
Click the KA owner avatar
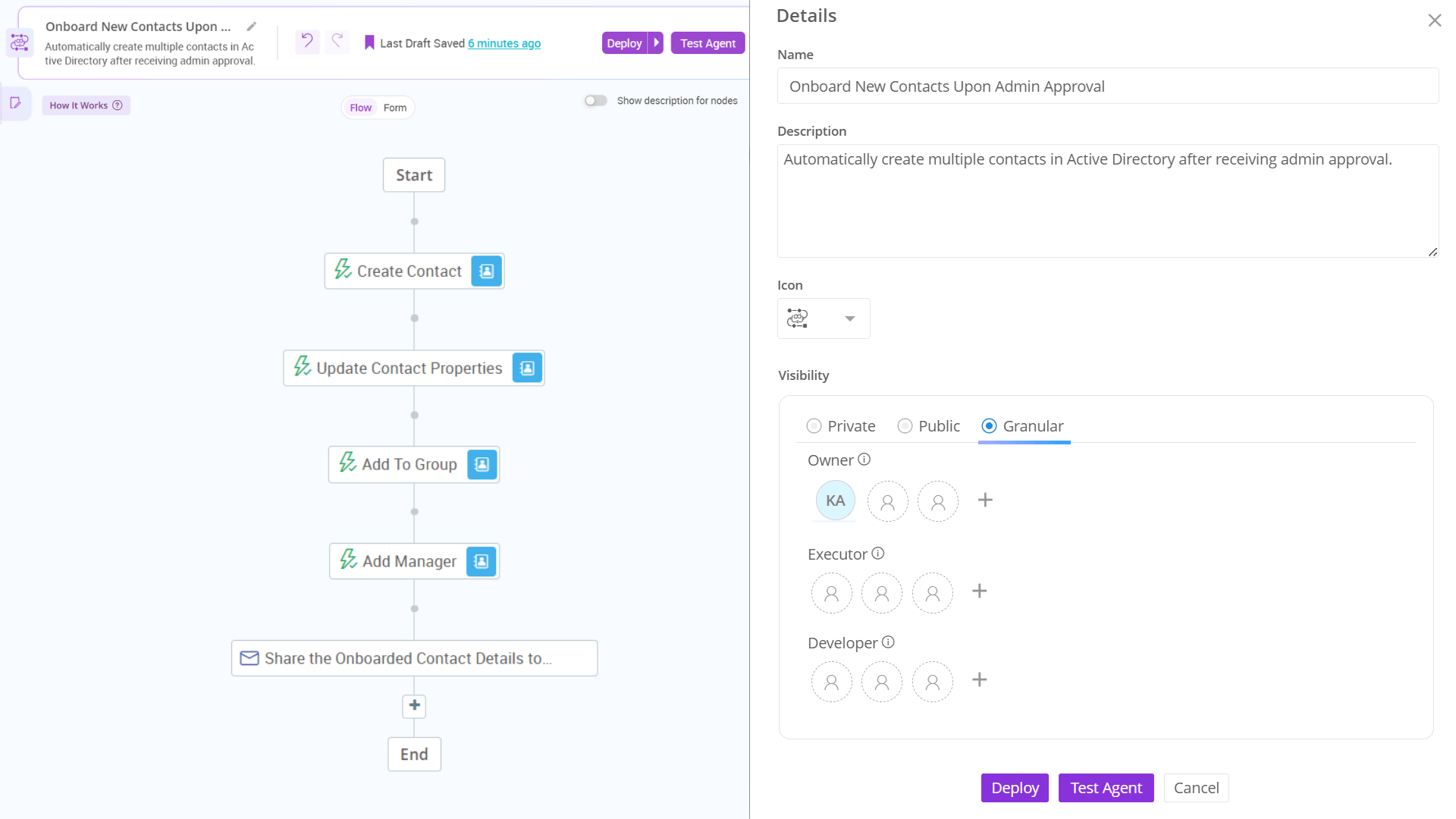coord(835,500)
